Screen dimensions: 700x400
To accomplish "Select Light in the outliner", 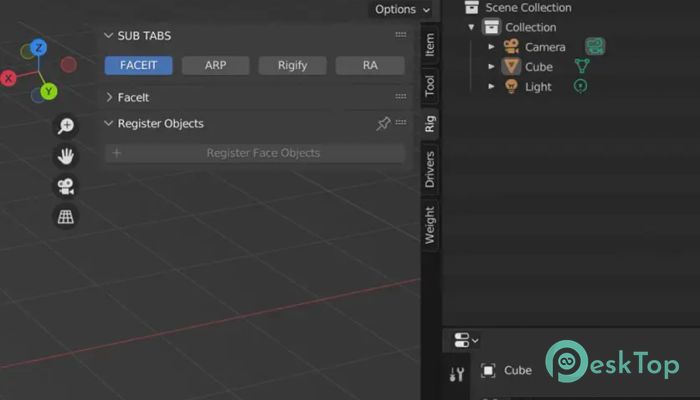I will (538, 87).
